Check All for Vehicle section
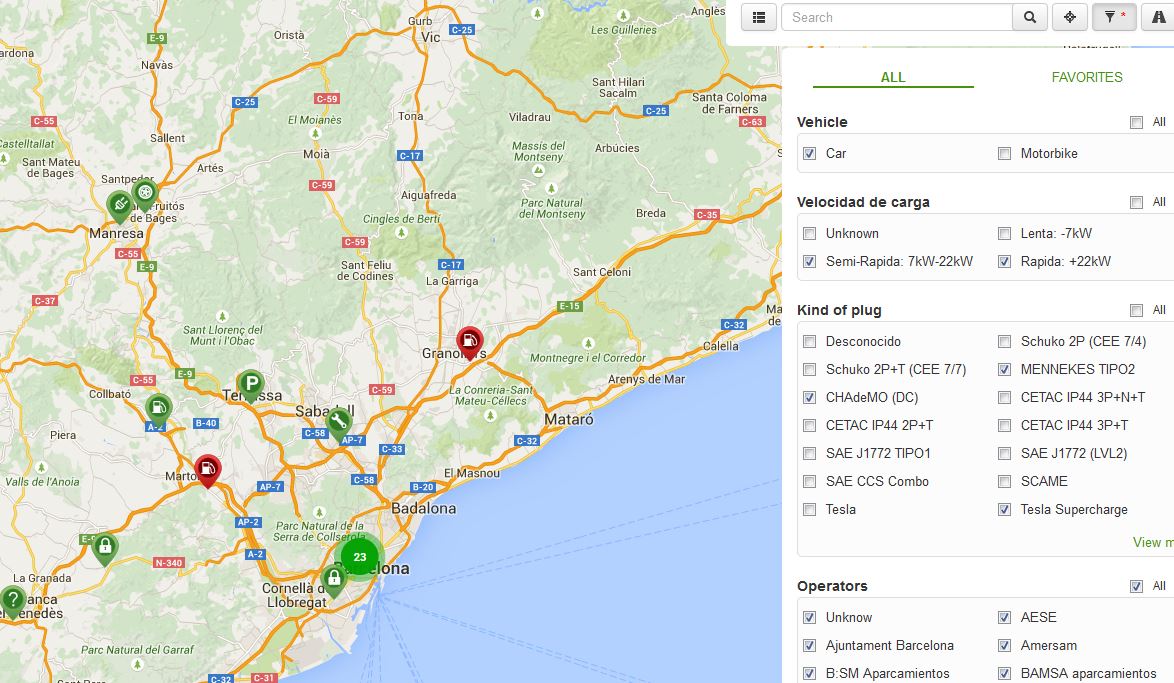Viewport: 1174px width, 683px height. 1137,122
